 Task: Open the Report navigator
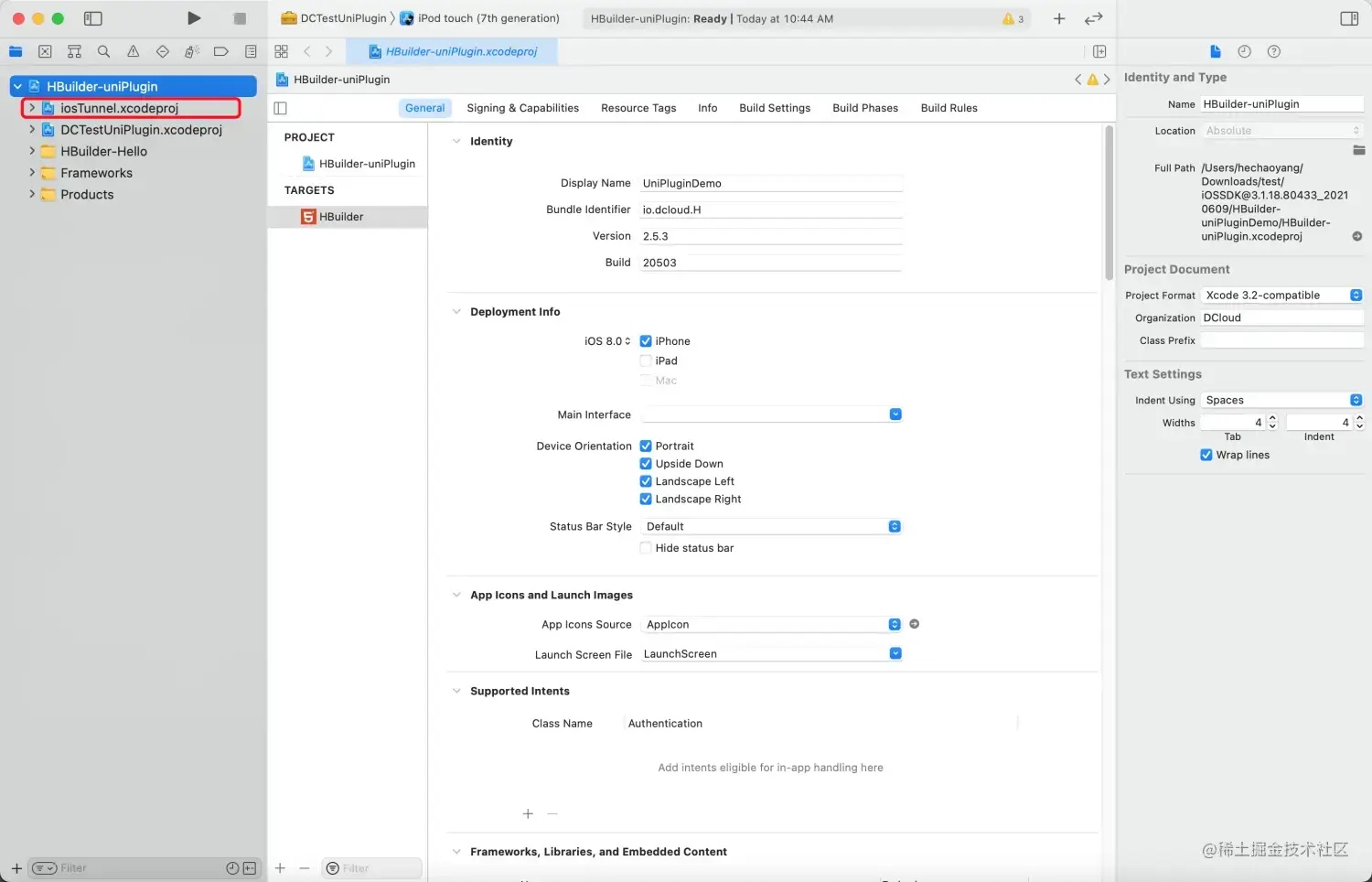250,51
